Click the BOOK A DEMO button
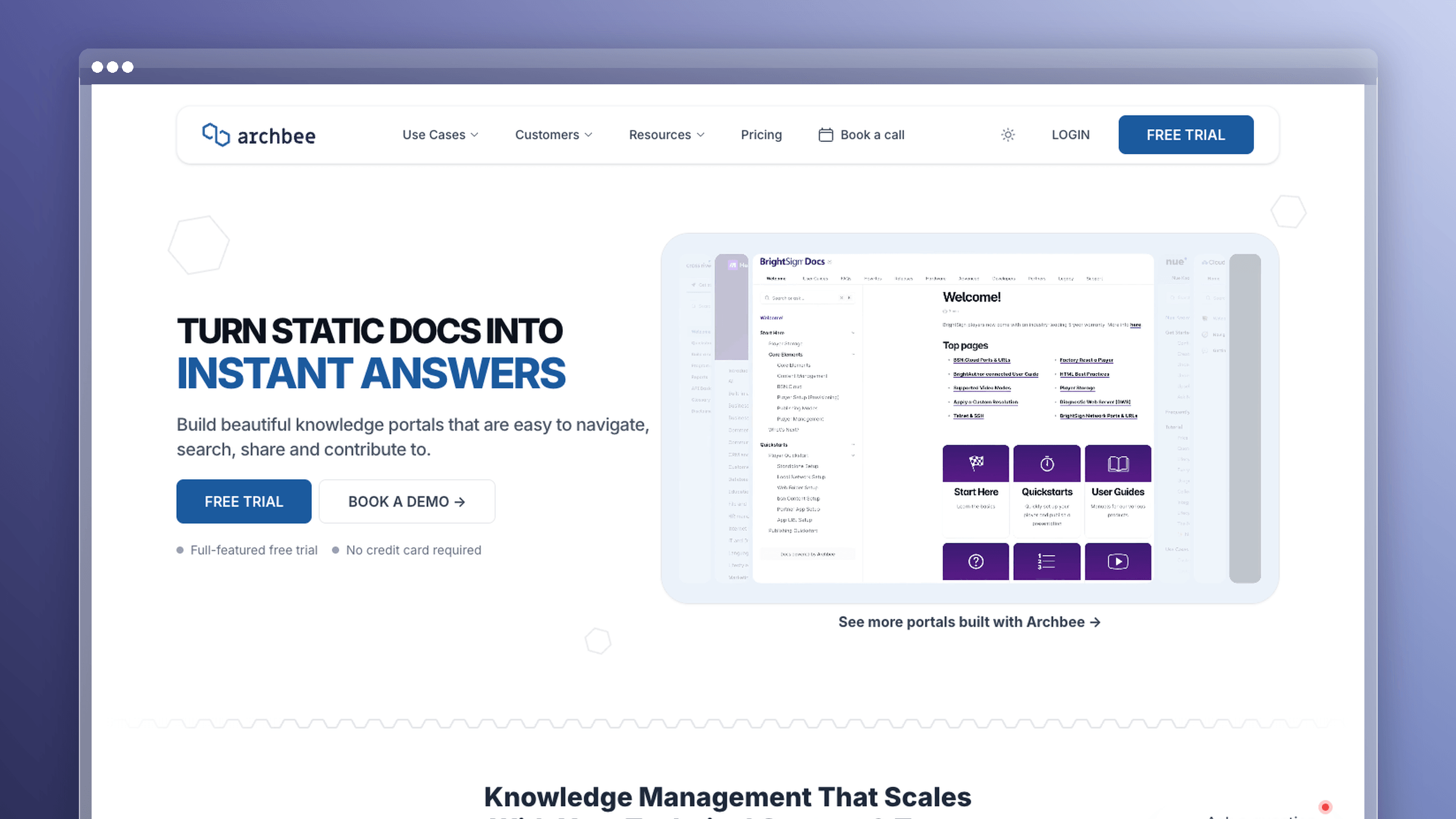Image resolution: width=1456 pixels, height=819 pixels. (x=407, y=502)
